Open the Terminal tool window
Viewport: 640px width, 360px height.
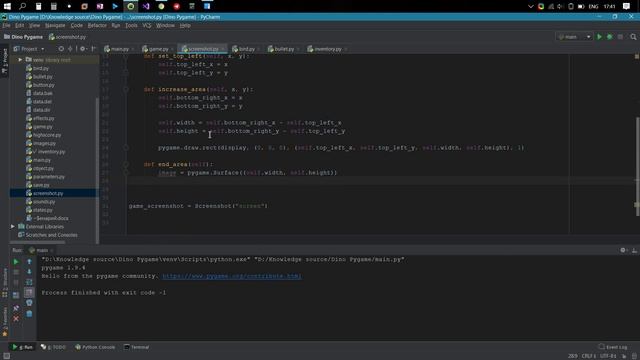point(137,347)
